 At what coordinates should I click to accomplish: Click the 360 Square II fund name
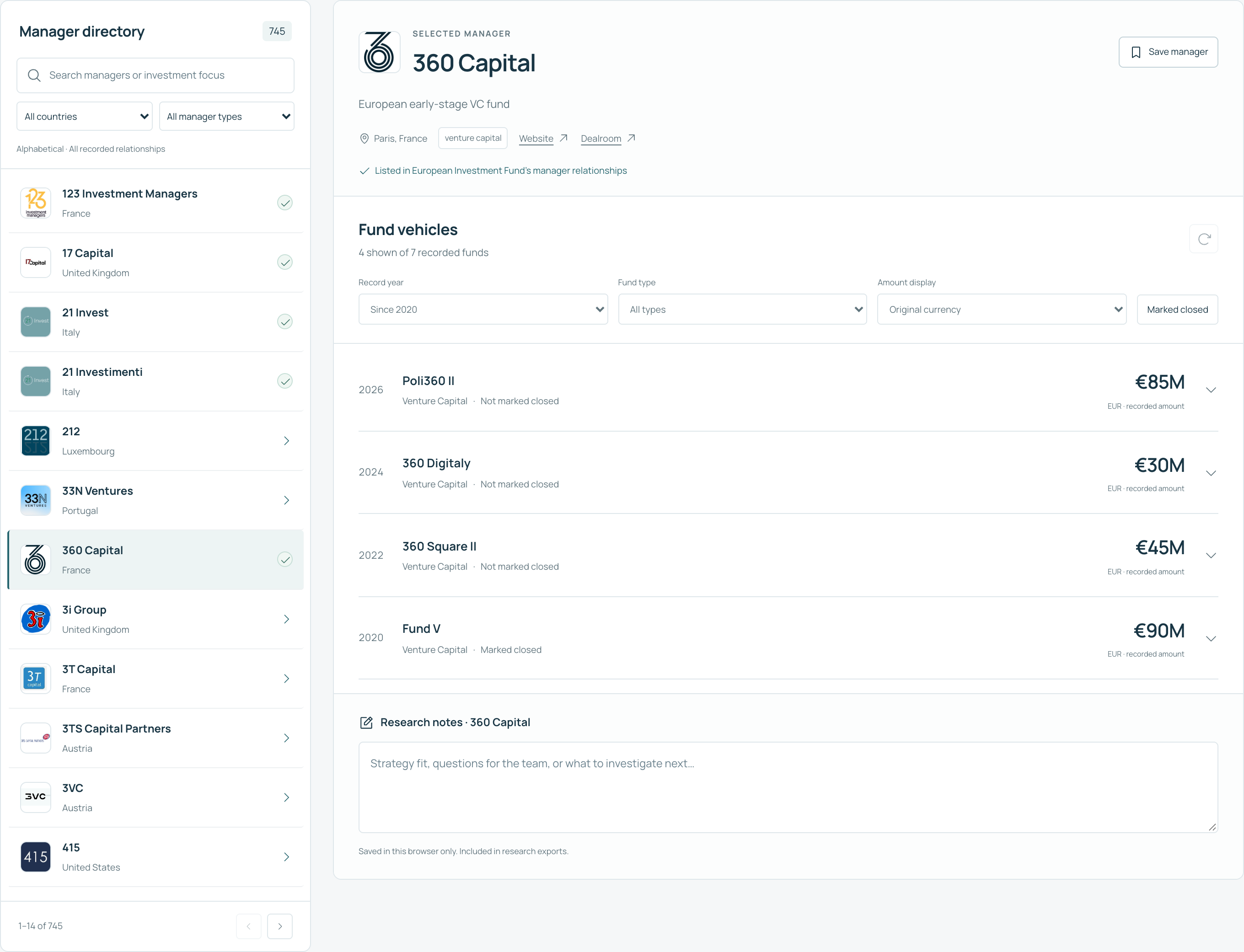pos(439,546)
